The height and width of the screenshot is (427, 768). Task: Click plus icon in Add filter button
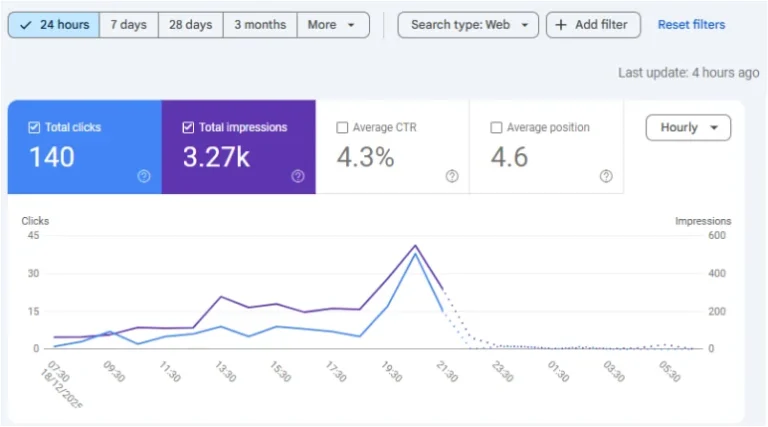point(561,25)
